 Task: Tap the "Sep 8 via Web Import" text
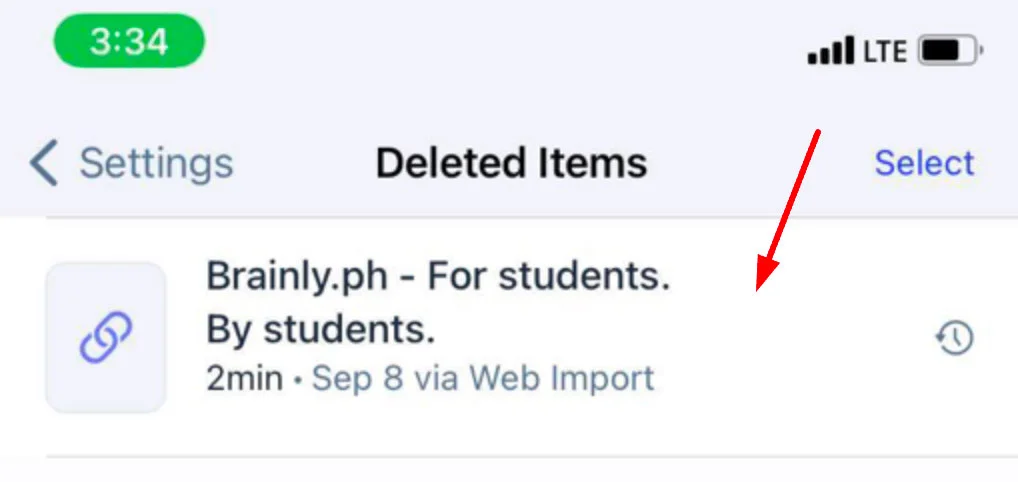point(483,379)
